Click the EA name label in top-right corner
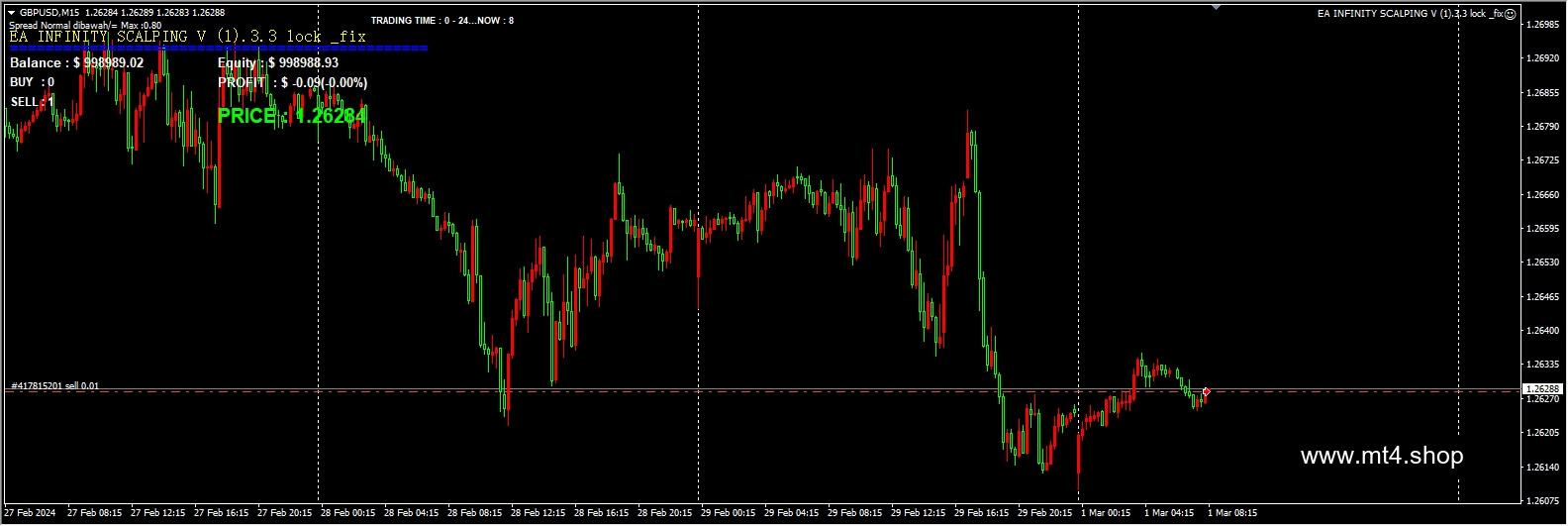The height and width of the screenshot is (526, 1568). pyautogui.click(x=1410, y=14)
